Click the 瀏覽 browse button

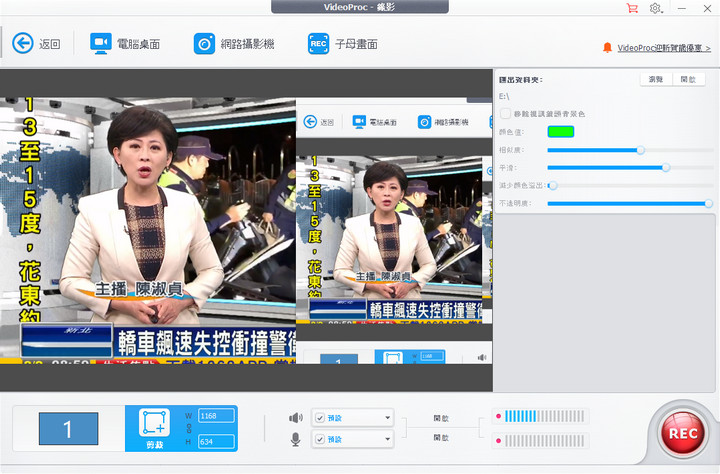pos(656,79)
